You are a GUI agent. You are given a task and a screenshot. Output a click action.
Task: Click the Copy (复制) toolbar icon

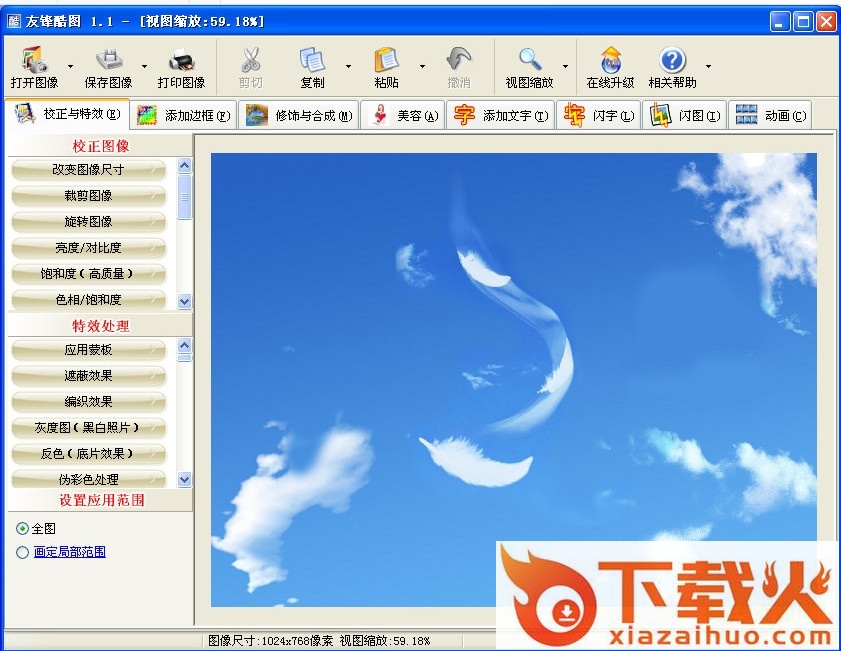(312, 60)
